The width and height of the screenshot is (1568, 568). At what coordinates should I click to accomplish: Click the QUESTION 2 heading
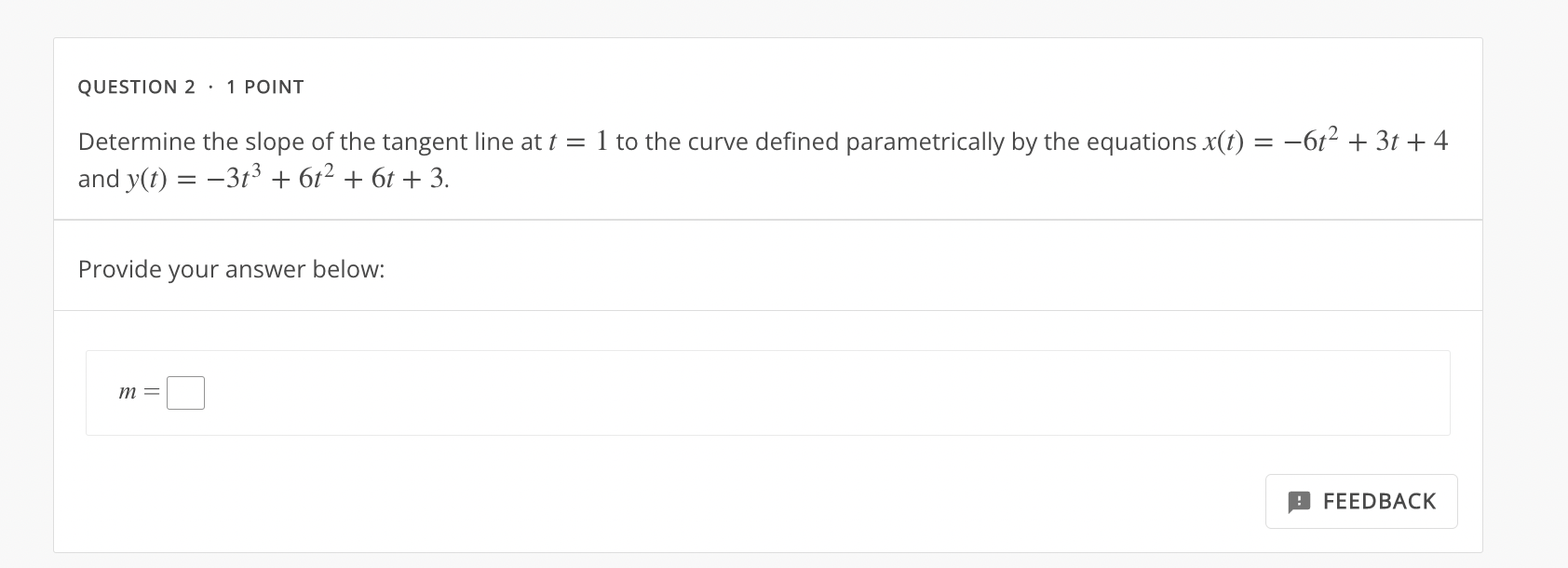(137, 87)
